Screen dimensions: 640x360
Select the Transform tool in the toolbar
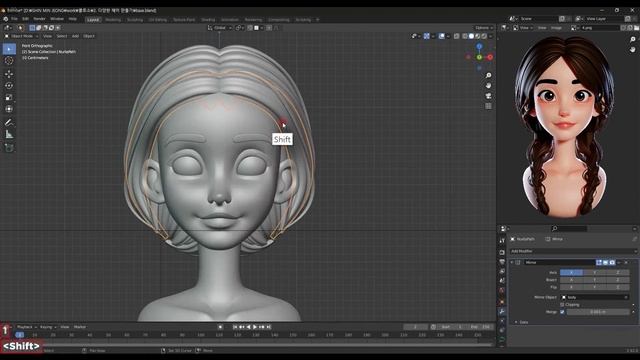tap(9, 109)
